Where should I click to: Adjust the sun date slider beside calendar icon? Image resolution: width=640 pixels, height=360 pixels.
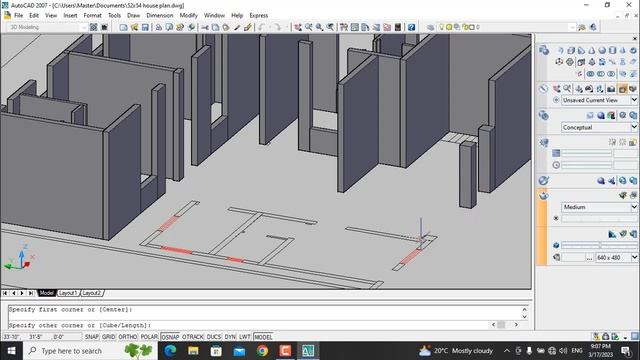click(587, 153)
